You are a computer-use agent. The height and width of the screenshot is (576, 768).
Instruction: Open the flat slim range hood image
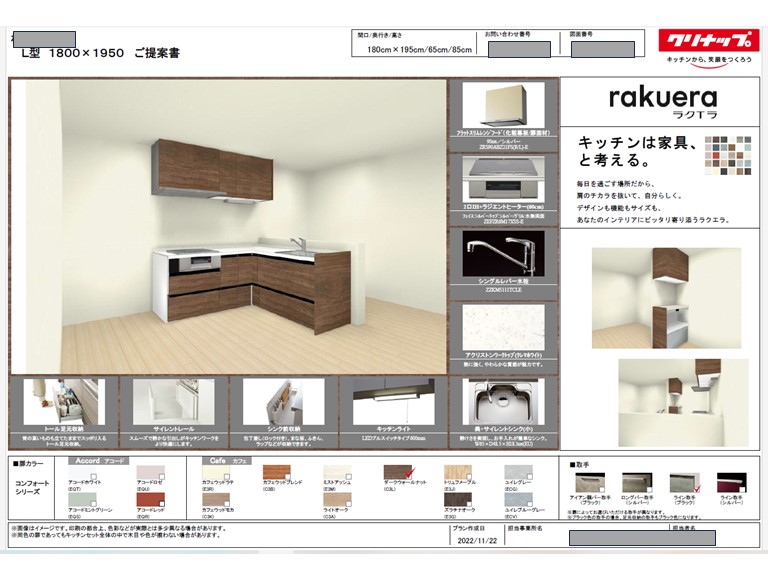(503, 105)
